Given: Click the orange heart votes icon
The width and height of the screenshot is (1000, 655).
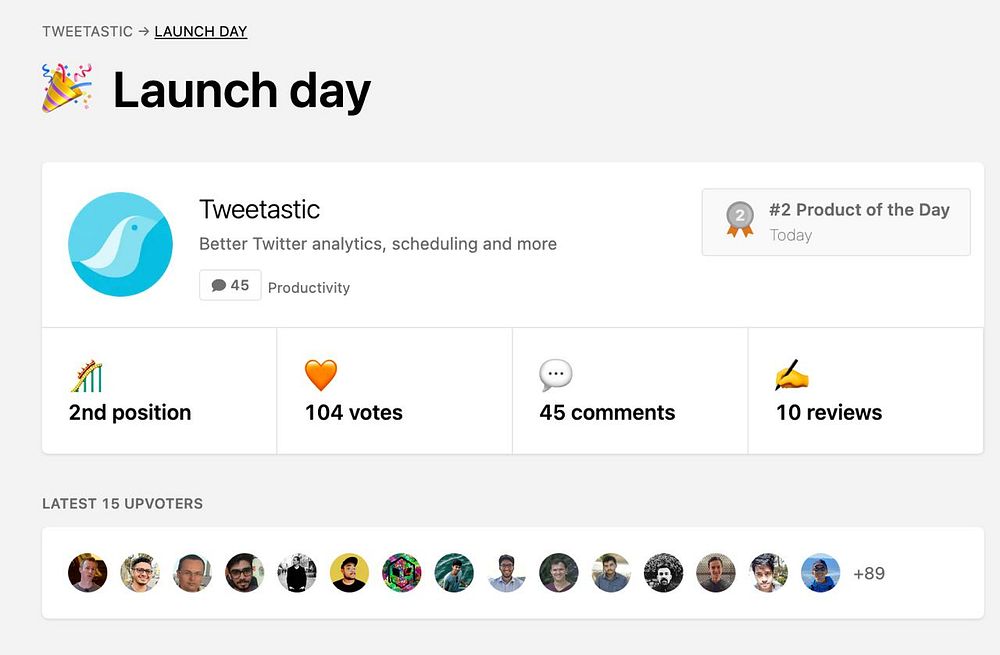Looking at the screenshot, I should [321, 376].
